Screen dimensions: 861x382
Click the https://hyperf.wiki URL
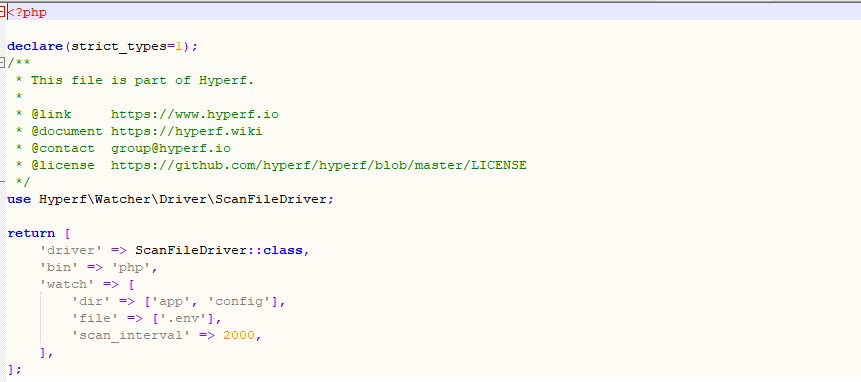[187, 132]
